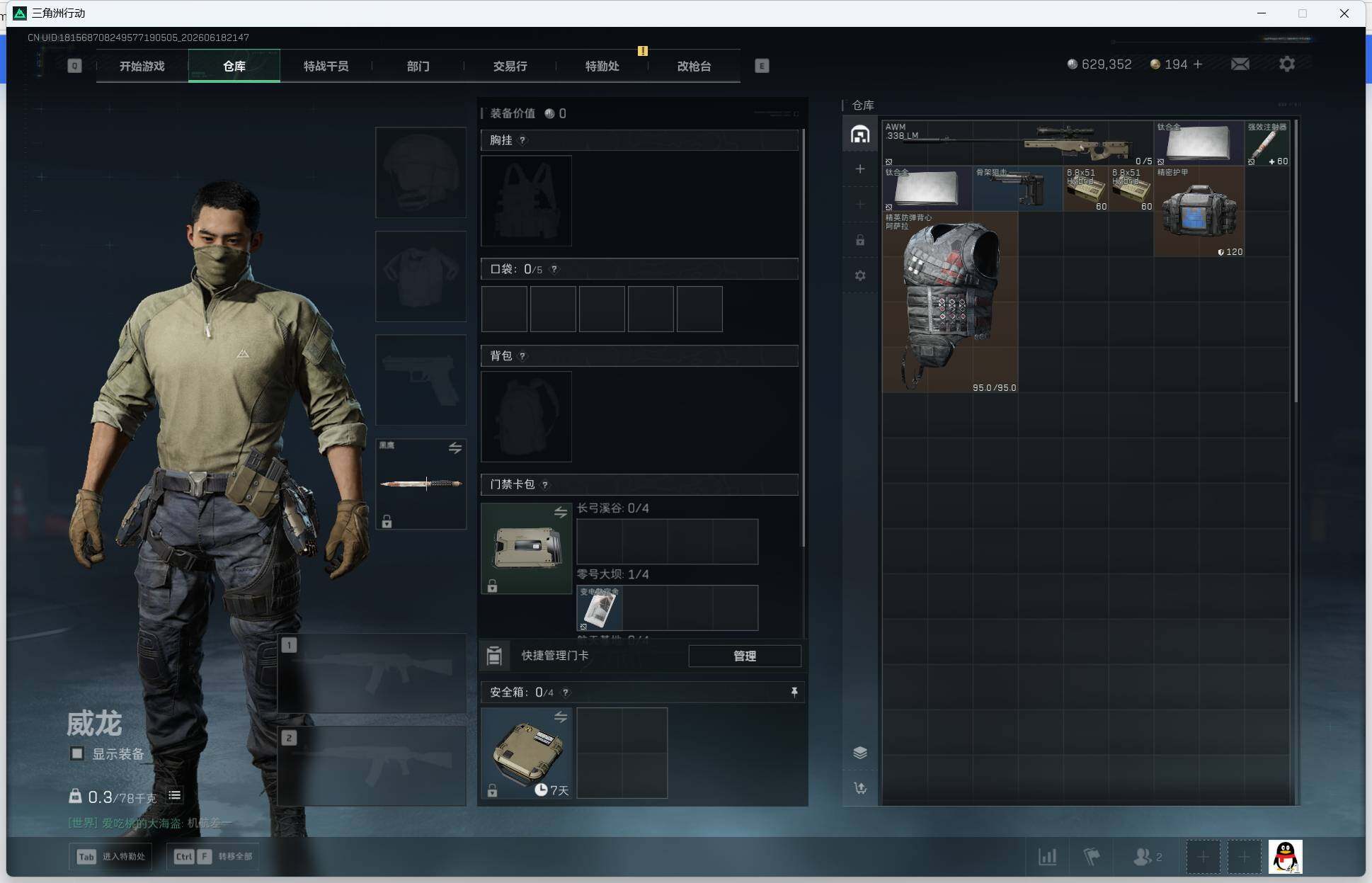Click the help icon next to 安全箱

point(565,693)
